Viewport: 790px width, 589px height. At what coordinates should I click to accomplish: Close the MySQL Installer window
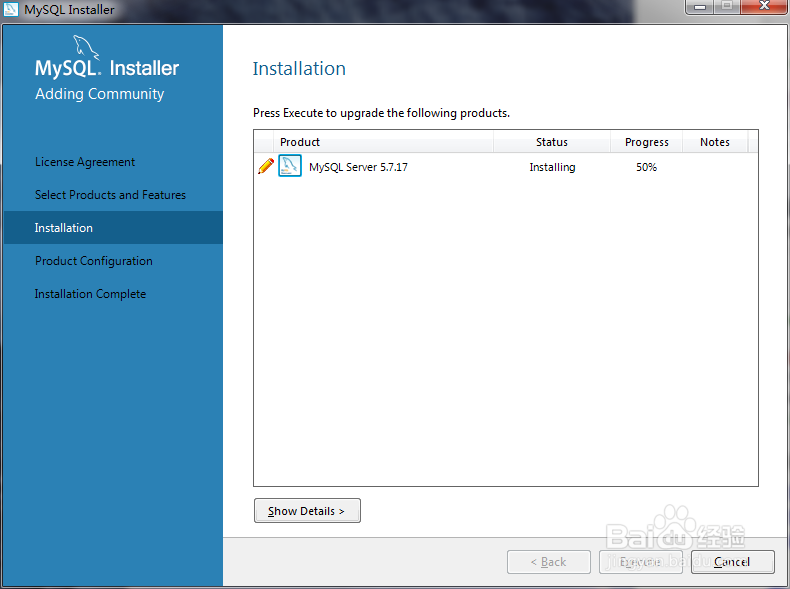point(764,7)
